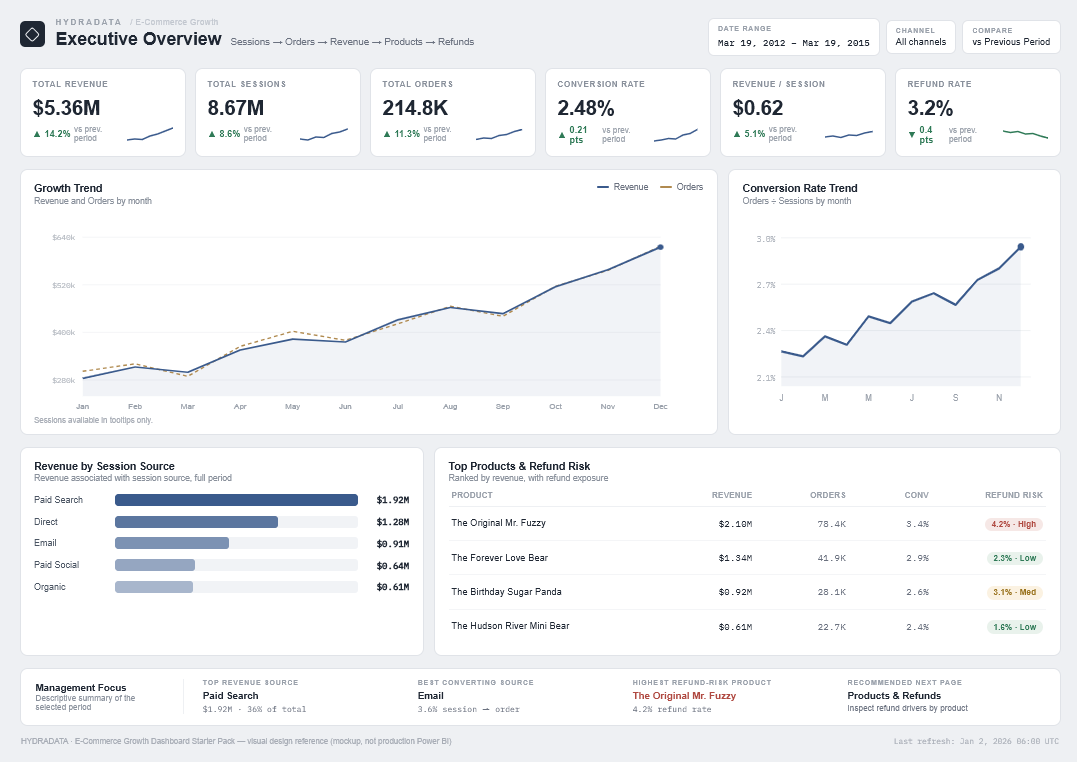This screenshot has width=1077, height=762.
Task: Click the Dec endpoint marker on Growth Trend
Action: click(660, 247)
